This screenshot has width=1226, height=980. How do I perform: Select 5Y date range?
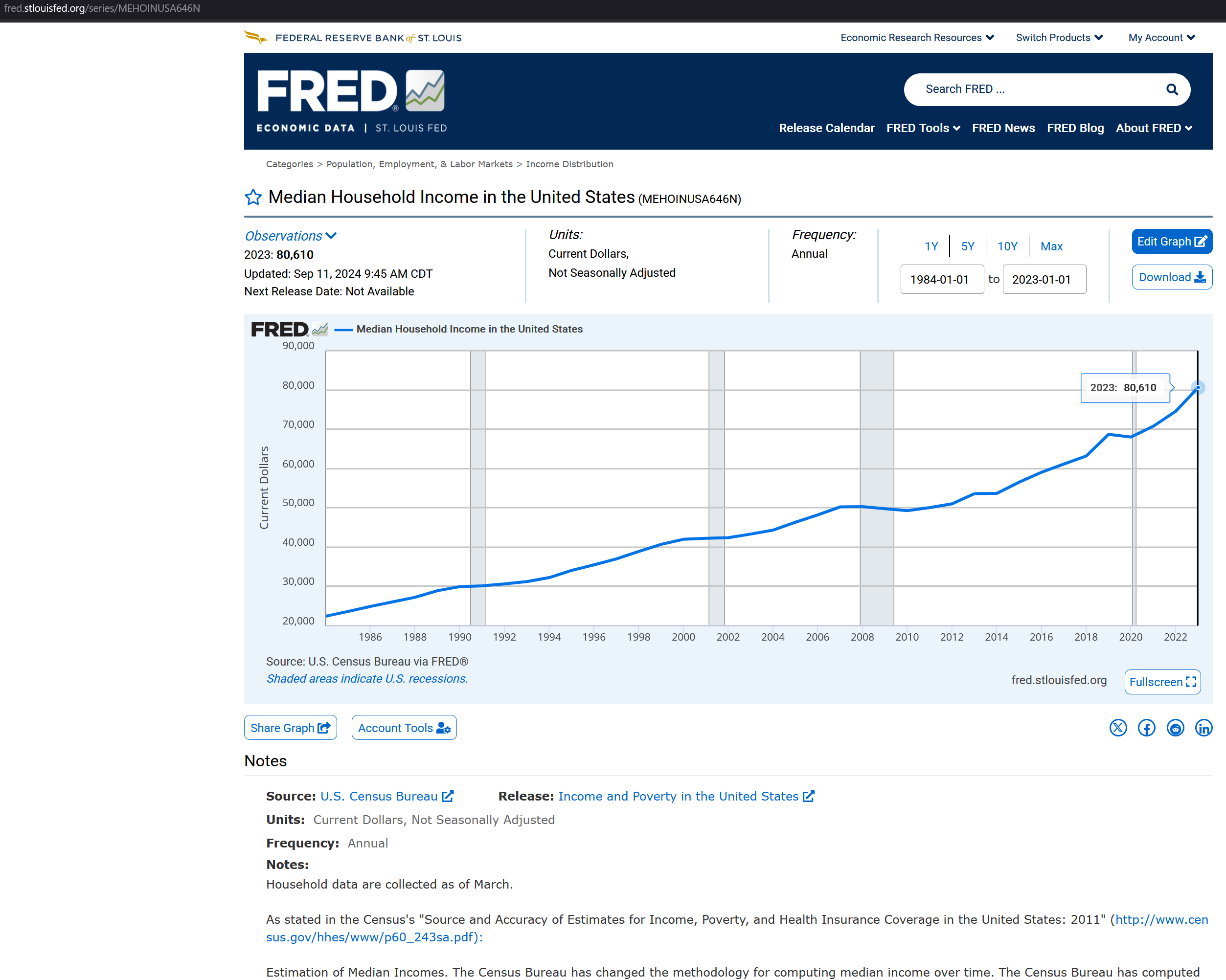coord(967,246)
